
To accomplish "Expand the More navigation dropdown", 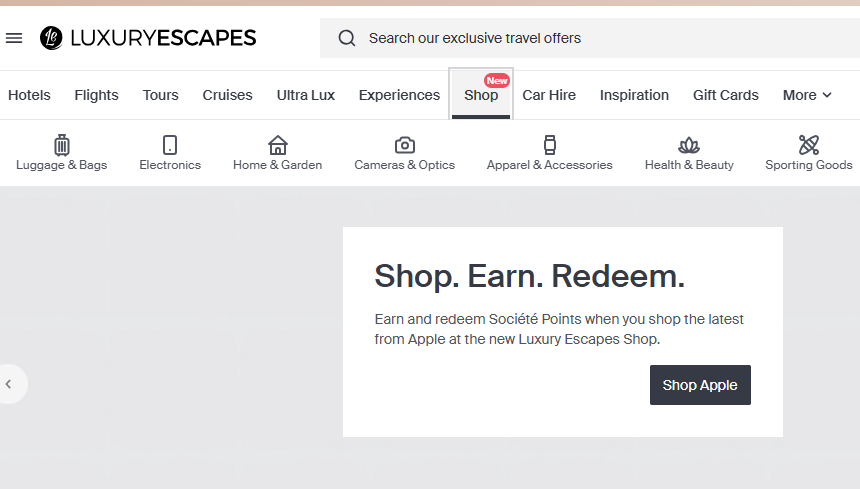I will [x=807, y=95].
